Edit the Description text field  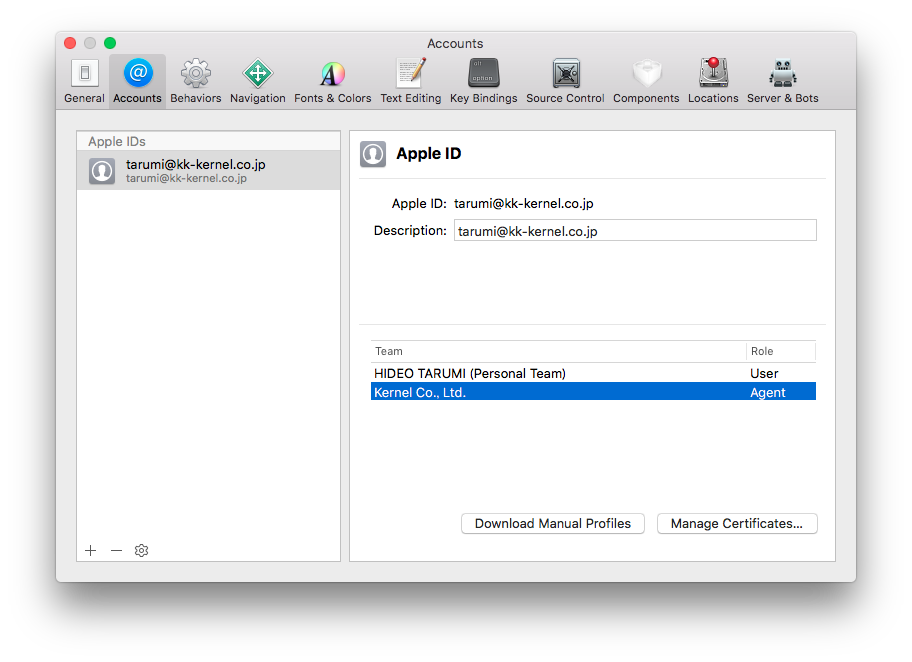coord(635,231)
